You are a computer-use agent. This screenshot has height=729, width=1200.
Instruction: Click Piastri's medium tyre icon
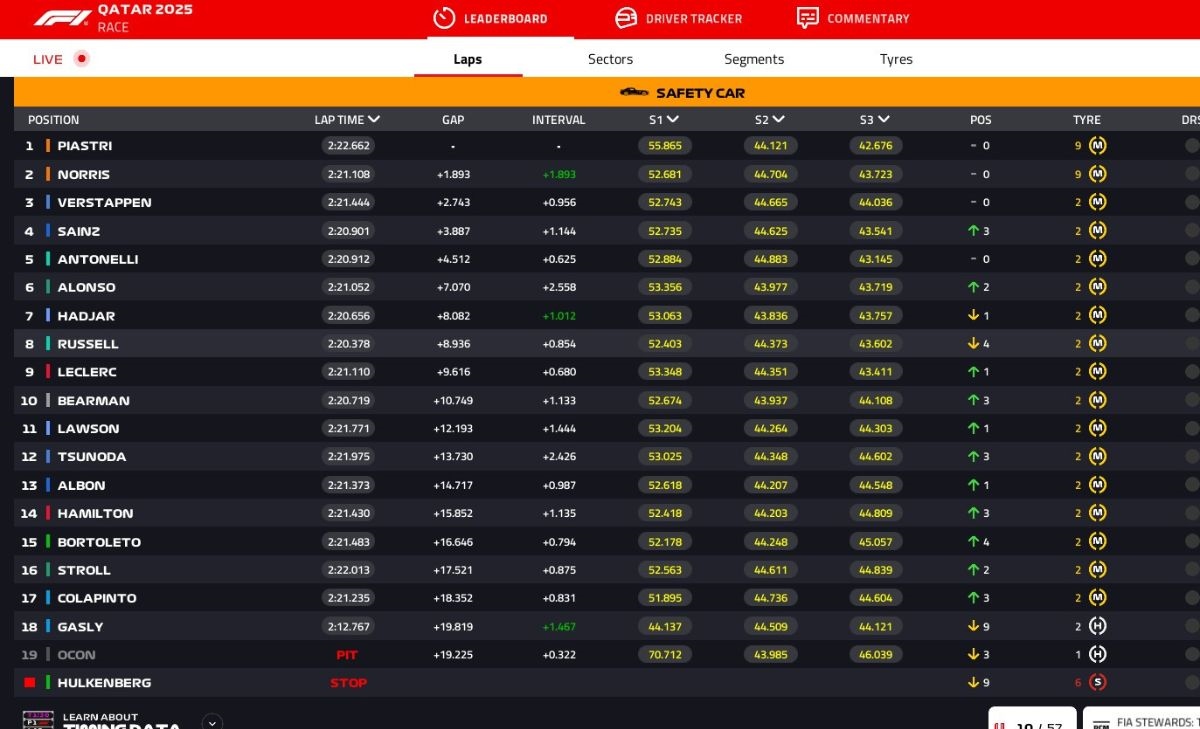[x=1097, y=145]
